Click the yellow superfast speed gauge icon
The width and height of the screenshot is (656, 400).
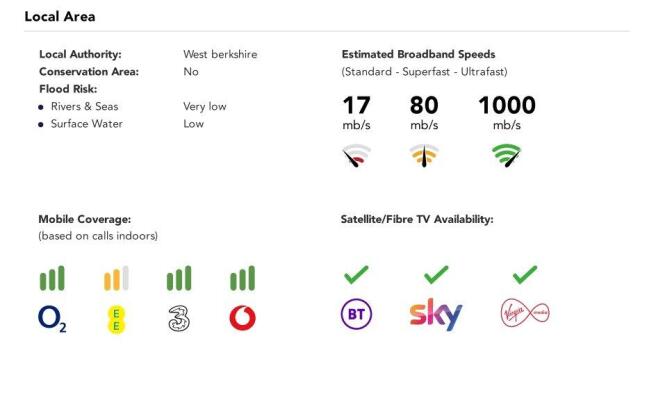[x=424, y=156]
